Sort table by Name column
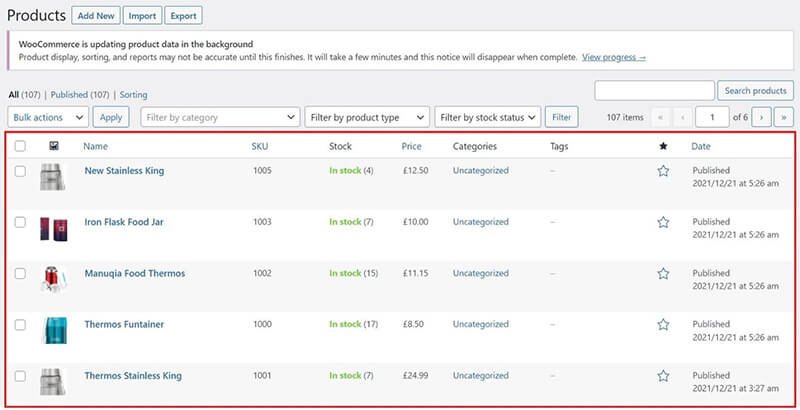This screenshot has width=800, height=410. [x=95, y=146]
